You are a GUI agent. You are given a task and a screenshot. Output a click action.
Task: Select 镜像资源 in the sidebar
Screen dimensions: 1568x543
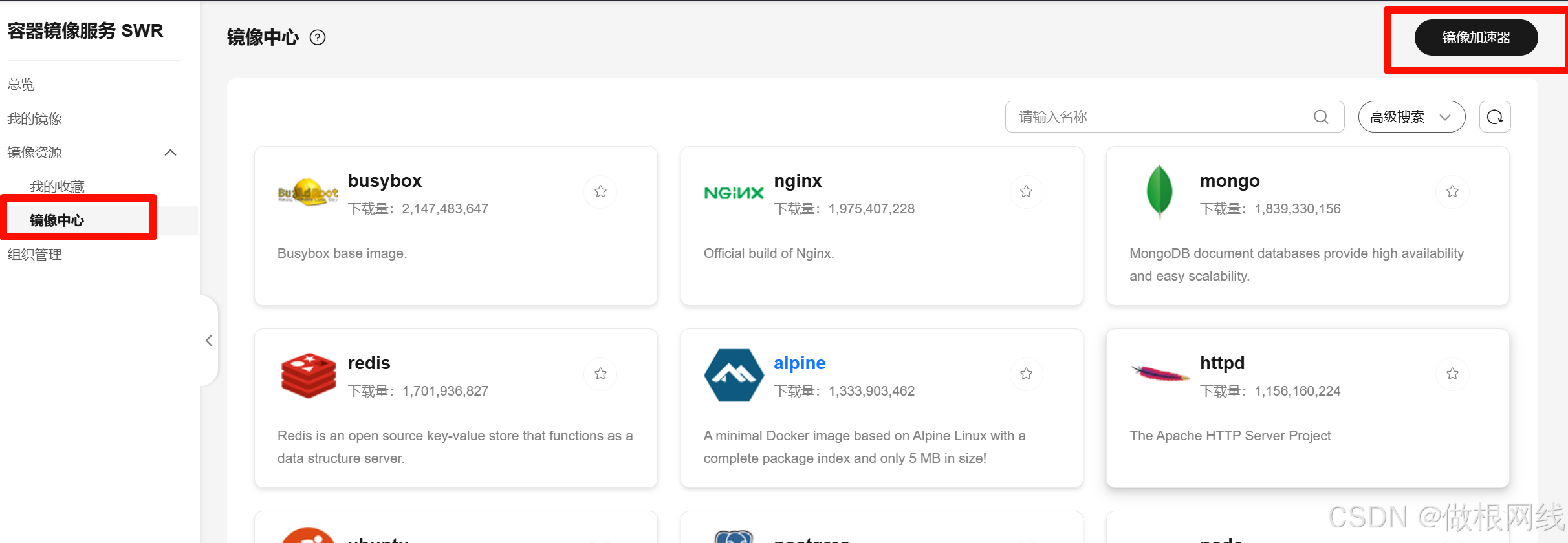(x=35, y=153)
